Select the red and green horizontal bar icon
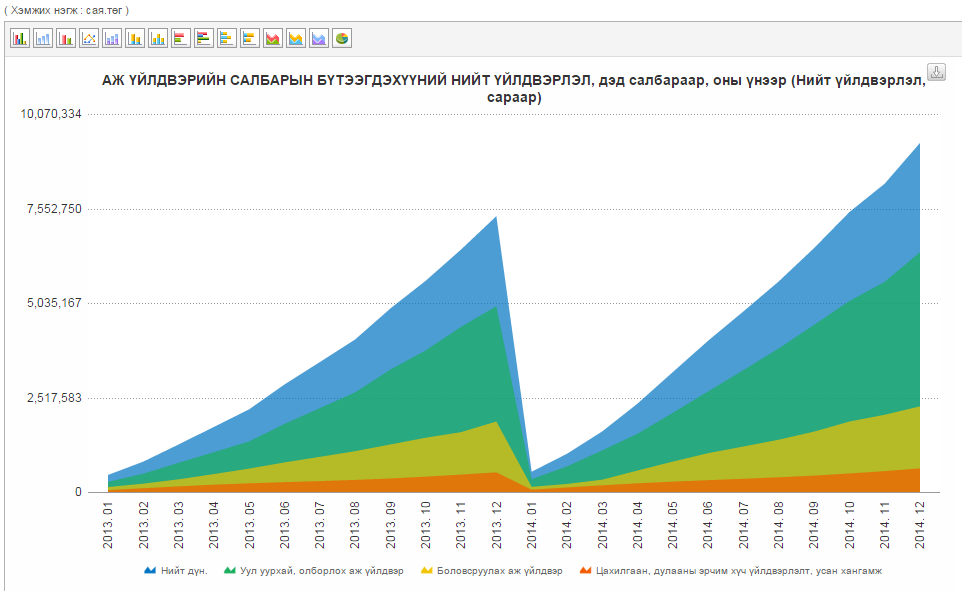 pos(181,38)
